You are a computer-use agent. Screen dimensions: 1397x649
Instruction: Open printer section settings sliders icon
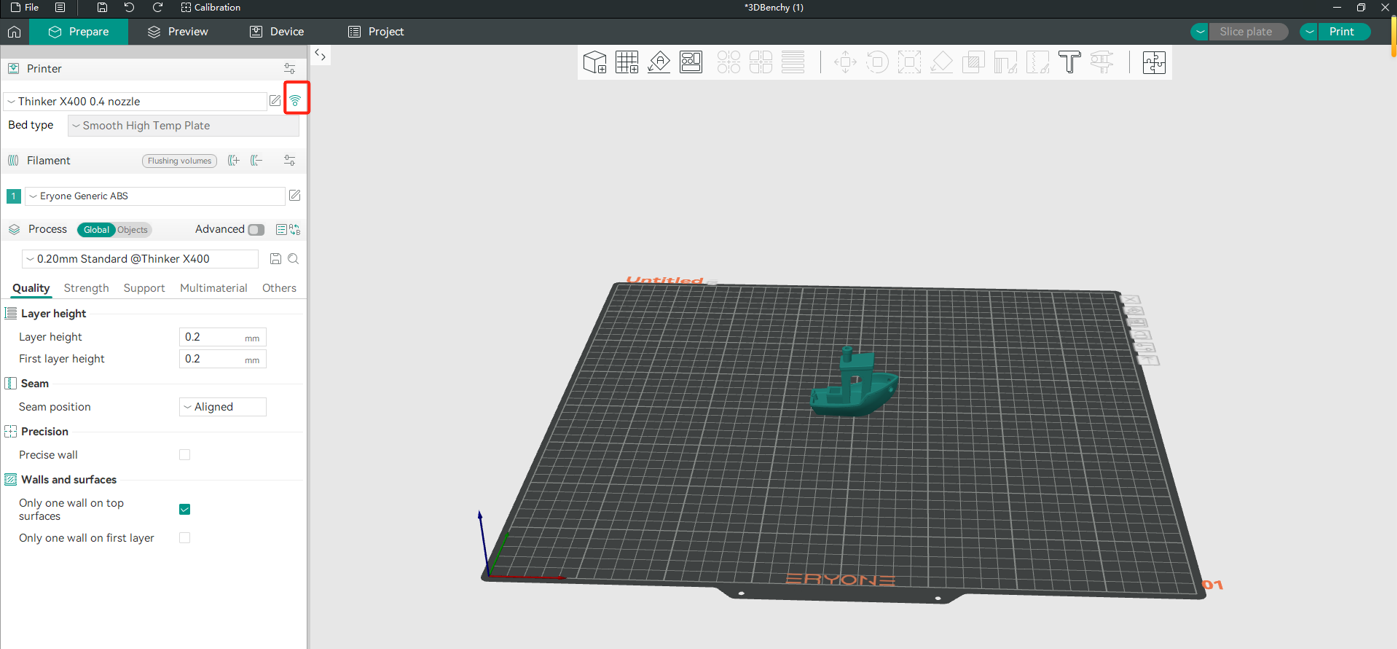click(290, 69)
